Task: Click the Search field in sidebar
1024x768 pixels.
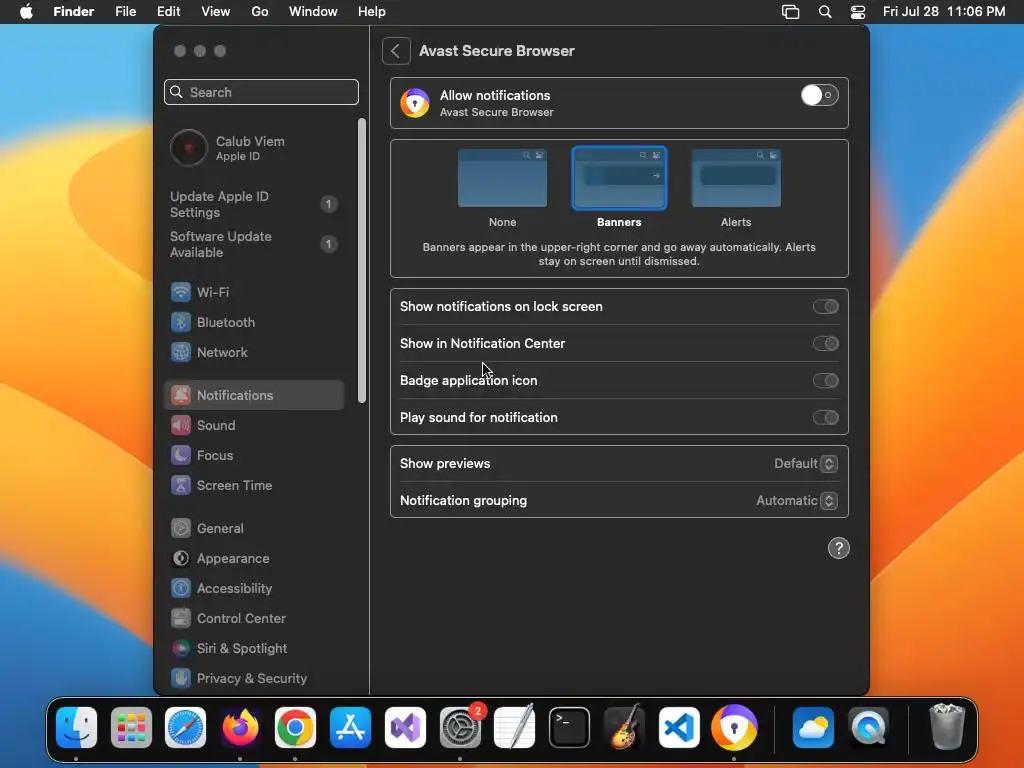Action: pyautogui.click(x=261, y=92)
